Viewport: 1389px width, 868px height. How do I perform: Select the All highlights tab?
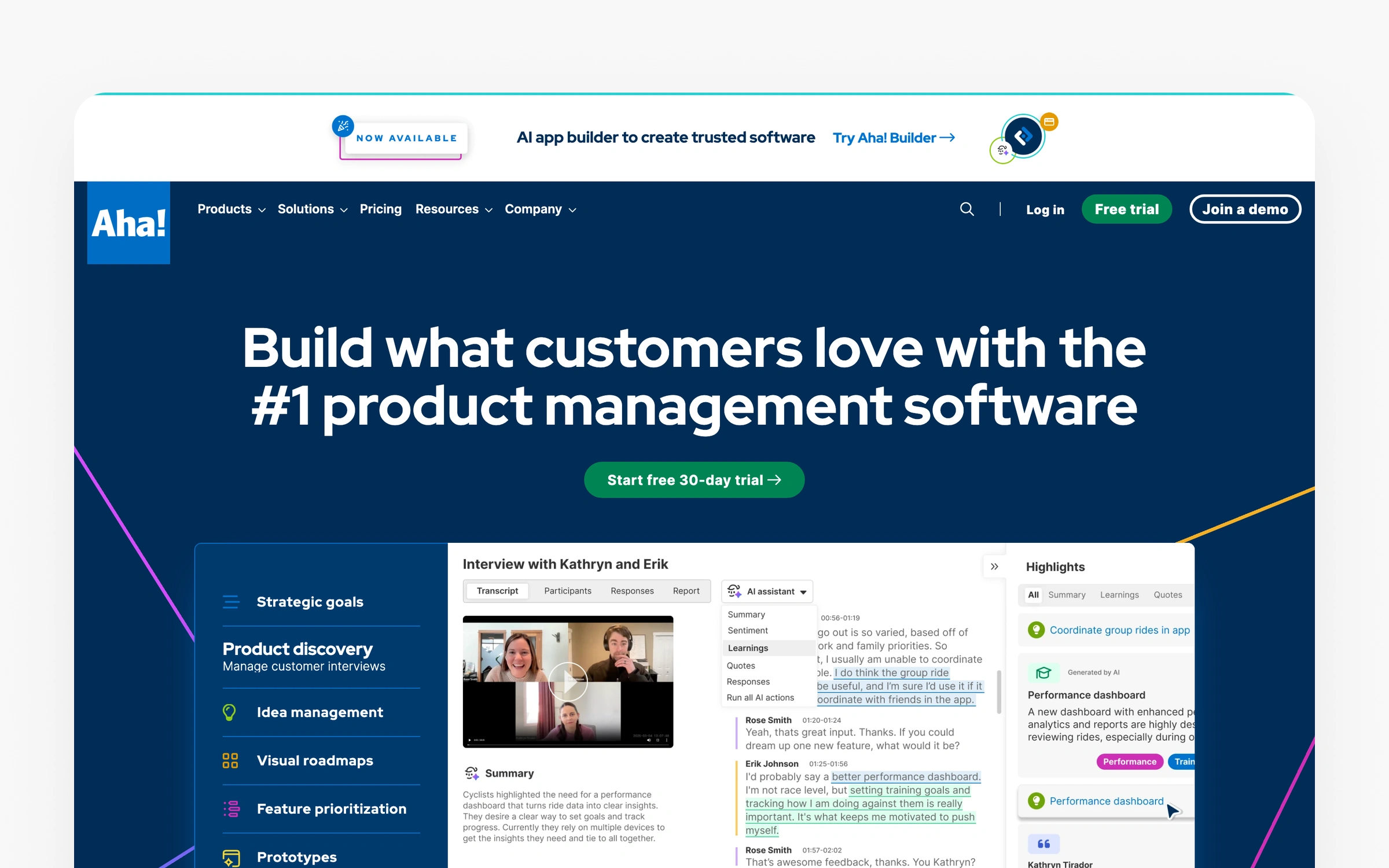(1033, 595)
